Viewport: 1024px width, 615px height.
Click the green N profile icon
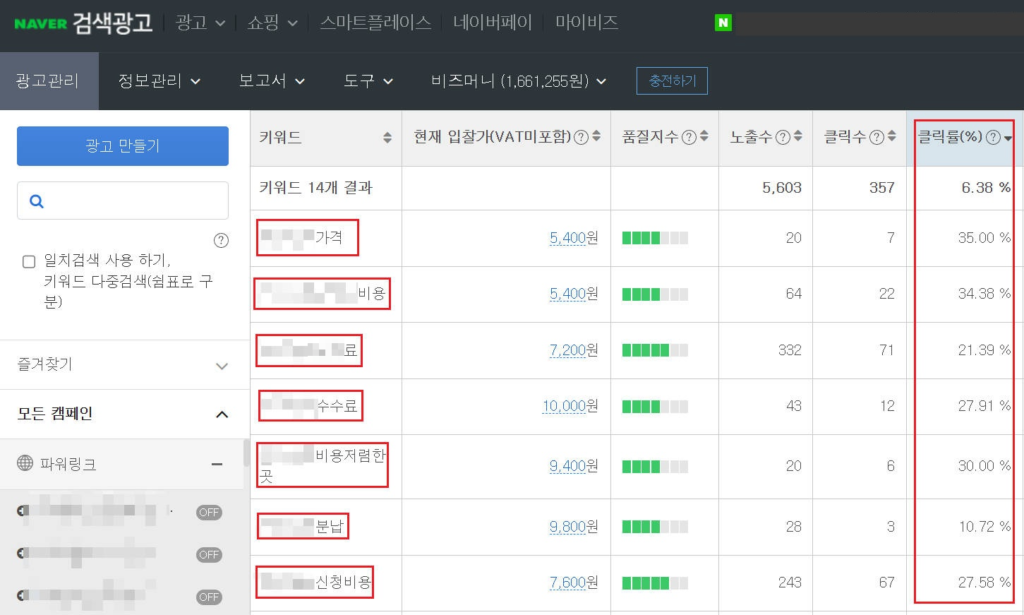pos(723,23)
